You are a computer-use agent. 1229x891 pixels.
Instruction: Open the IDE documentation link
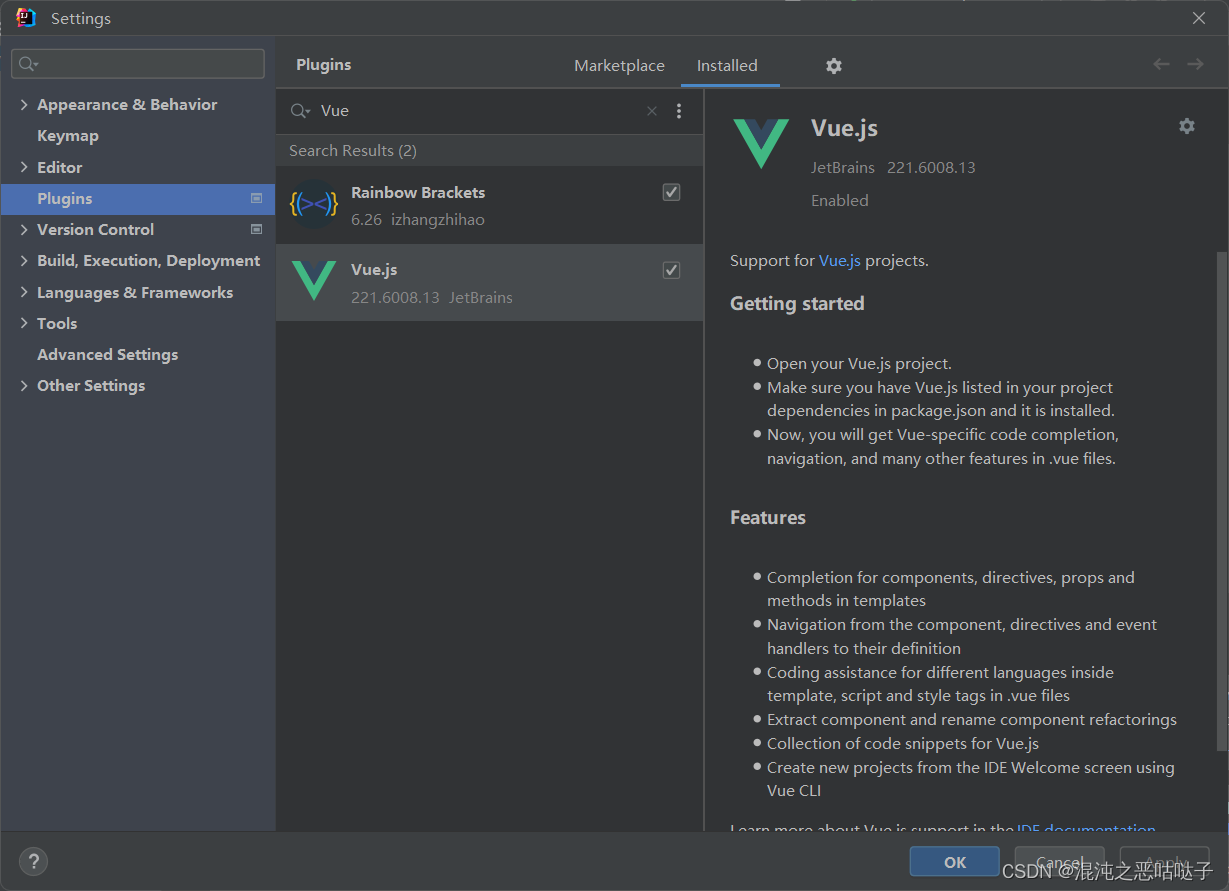click(x=1086, y=828)
